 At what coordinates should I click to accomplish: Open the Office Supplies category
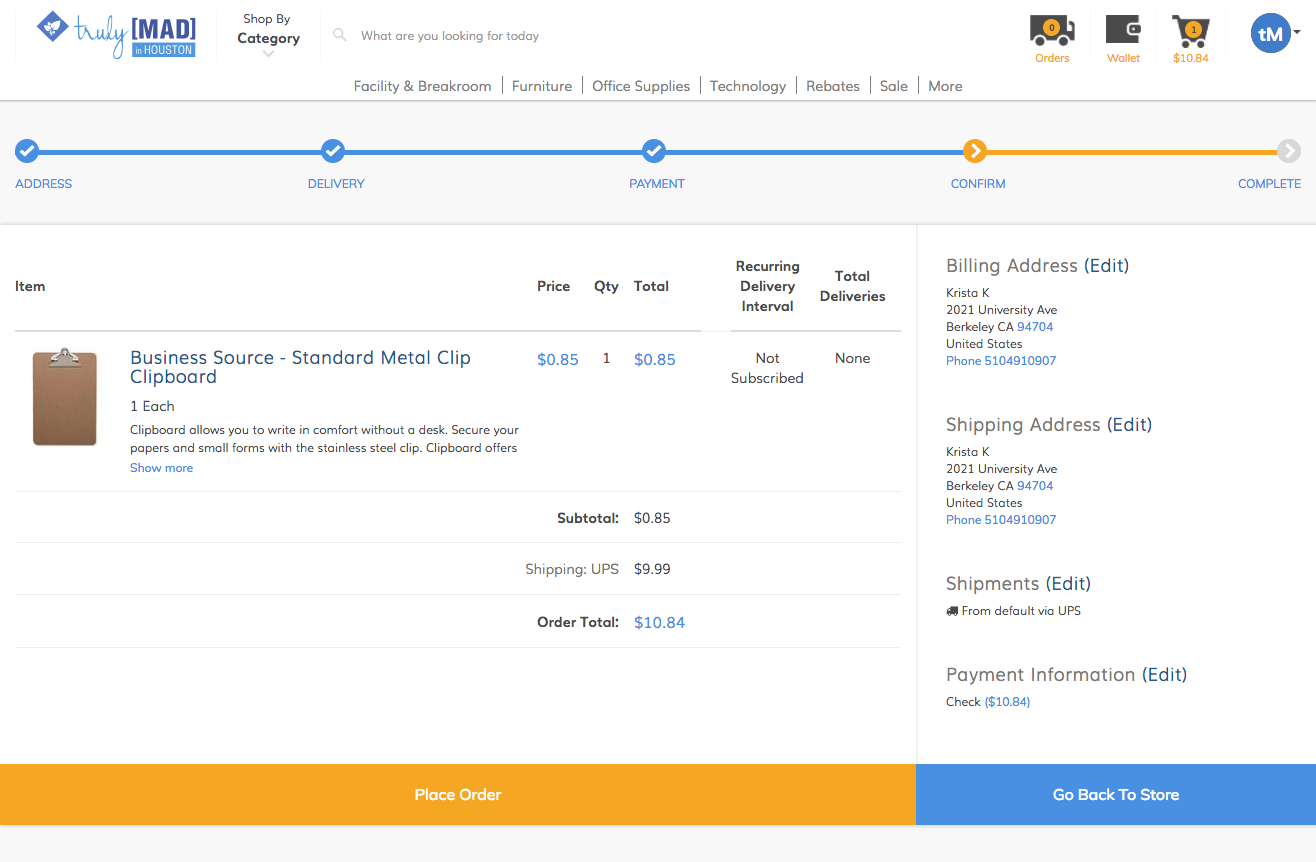pyautogui.click(x=641, y=86)
